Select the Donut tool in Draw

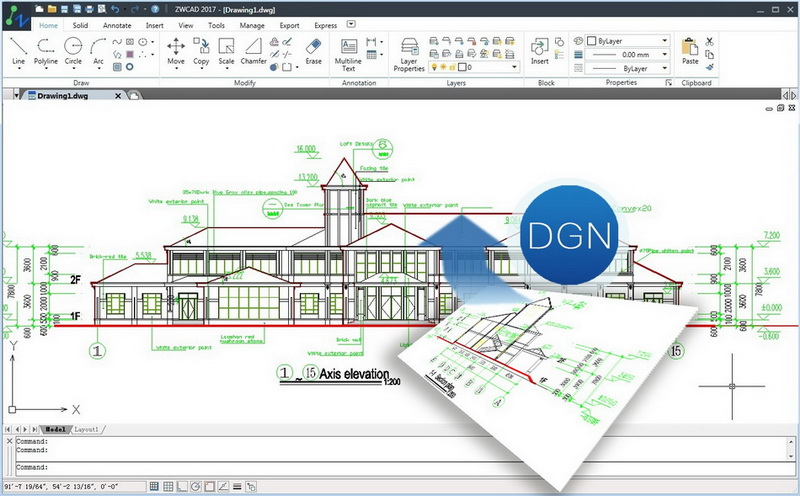pos(130,67)
